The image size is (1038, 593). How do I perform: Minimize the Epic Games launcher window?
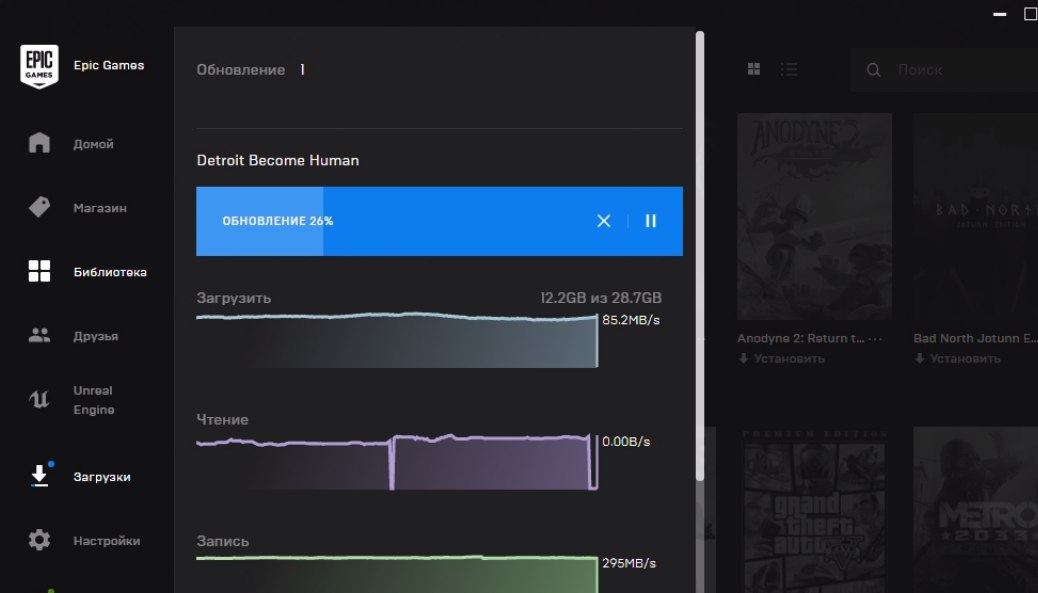(x=1000, y=14)
